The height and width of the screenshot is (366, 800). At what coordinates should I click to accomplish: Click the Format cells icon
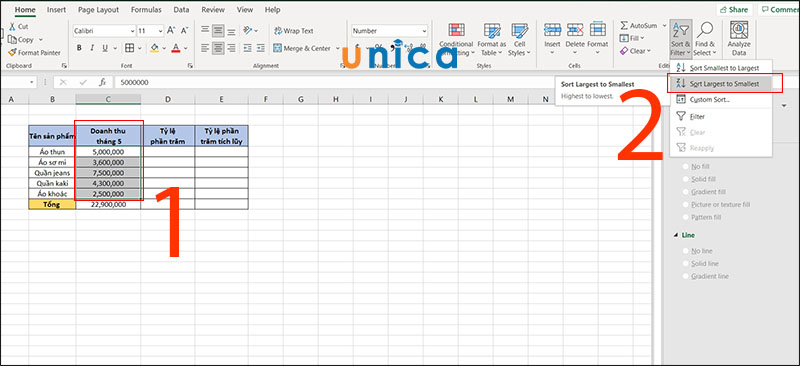coord(597,30)
